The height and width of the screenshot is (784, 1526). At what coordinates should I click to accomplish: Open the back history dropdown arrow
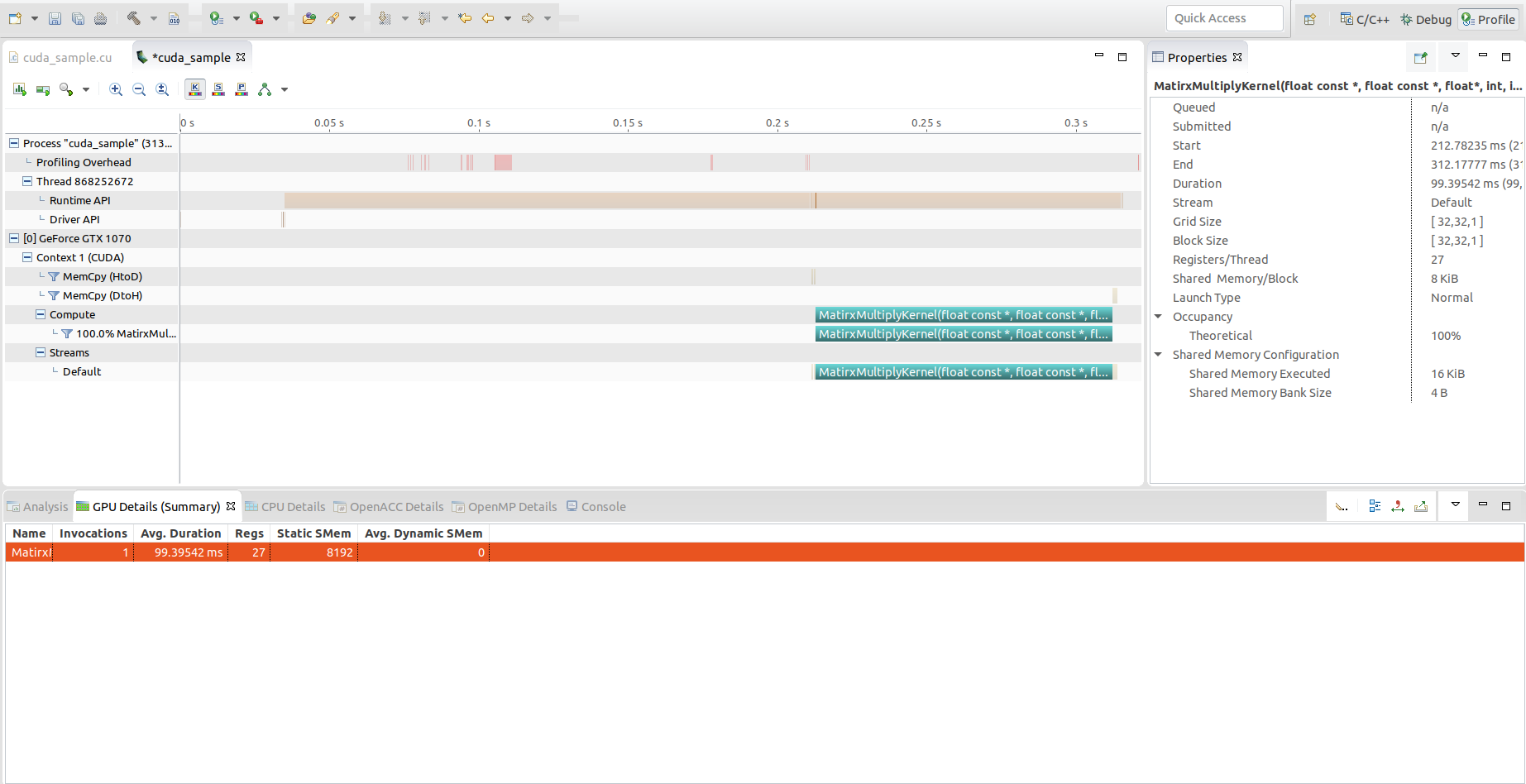[508, 18]
